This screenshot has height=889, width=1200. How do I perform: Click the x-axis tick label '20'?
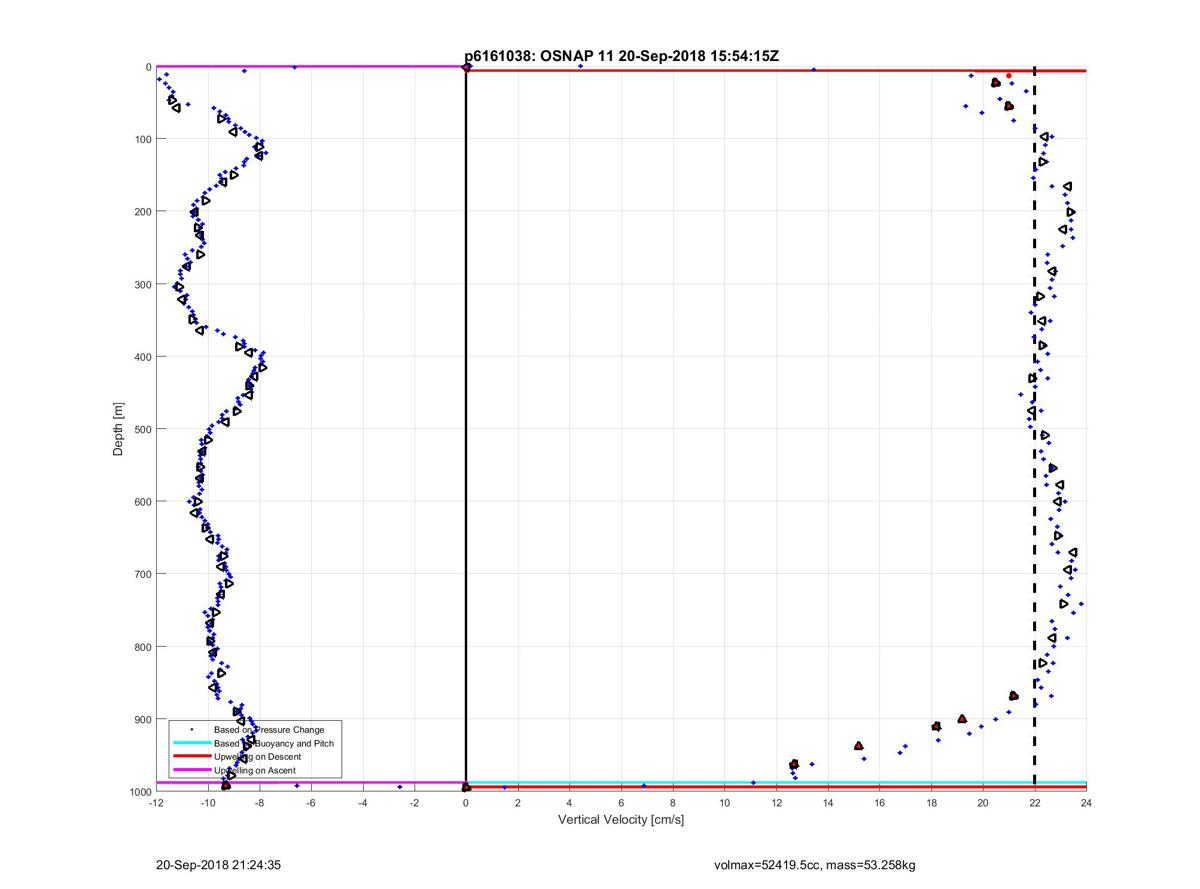pos(983,802)
